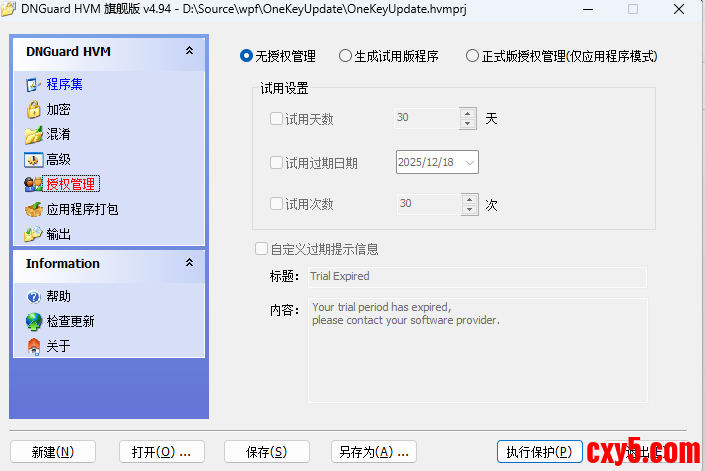The width and height of the screenshot is (705, 471).
Task: Open the 加密 lock icon section
Action: pyautogui.click(x=33, y=109)
